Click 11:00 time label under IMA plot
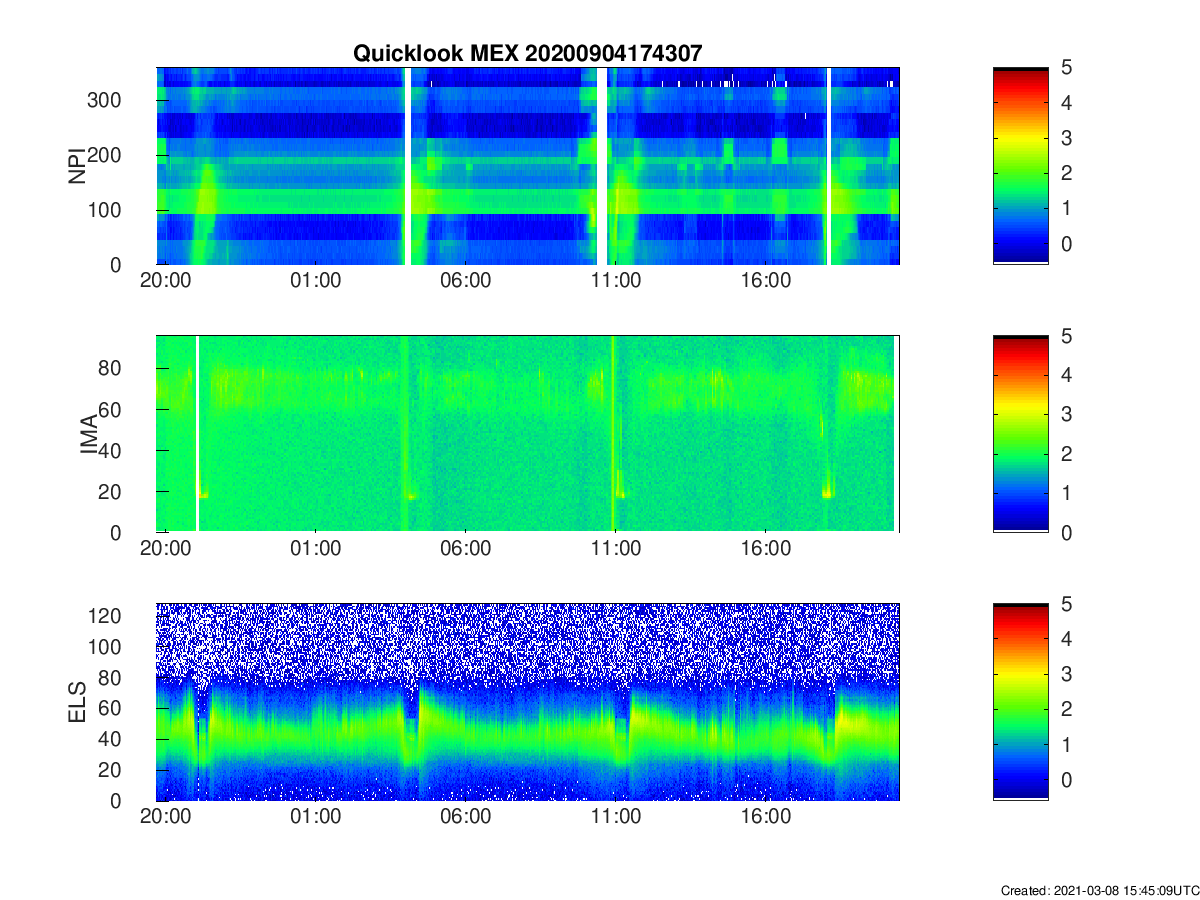This screenshot has height=900, width=1200. click(616, 549)
